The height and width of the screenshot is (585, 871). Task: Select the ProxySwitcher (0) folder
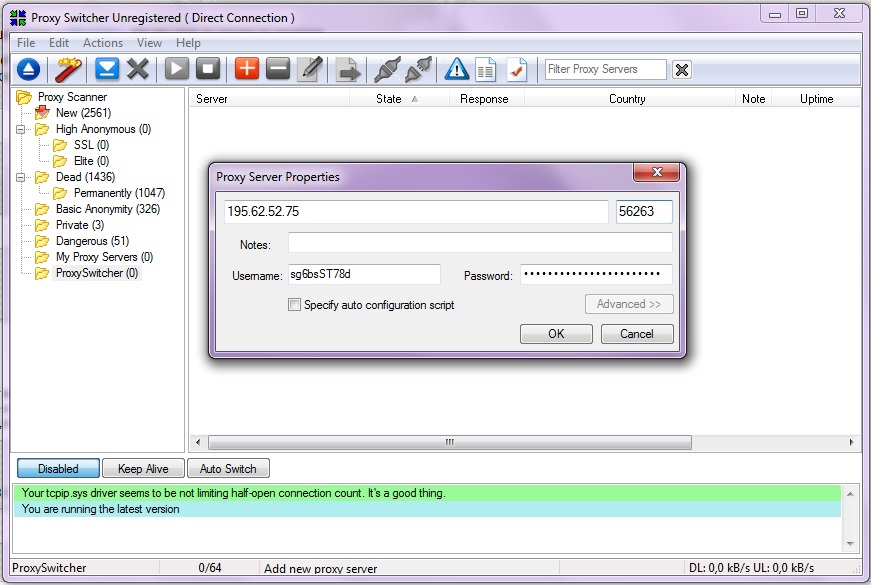(97, 273)
